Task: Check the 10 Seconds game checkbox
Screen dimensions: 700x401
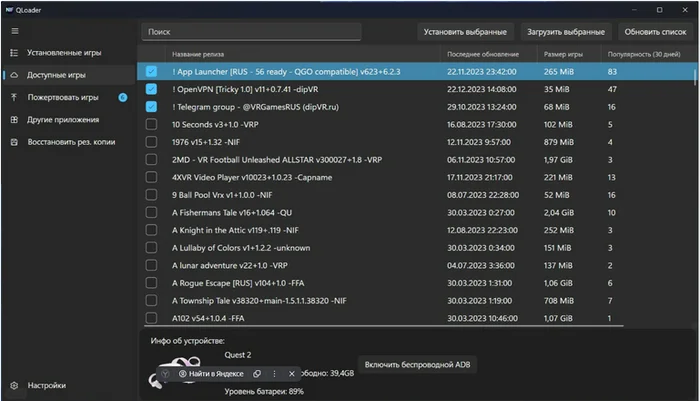Action: click(x=151, y=124)
